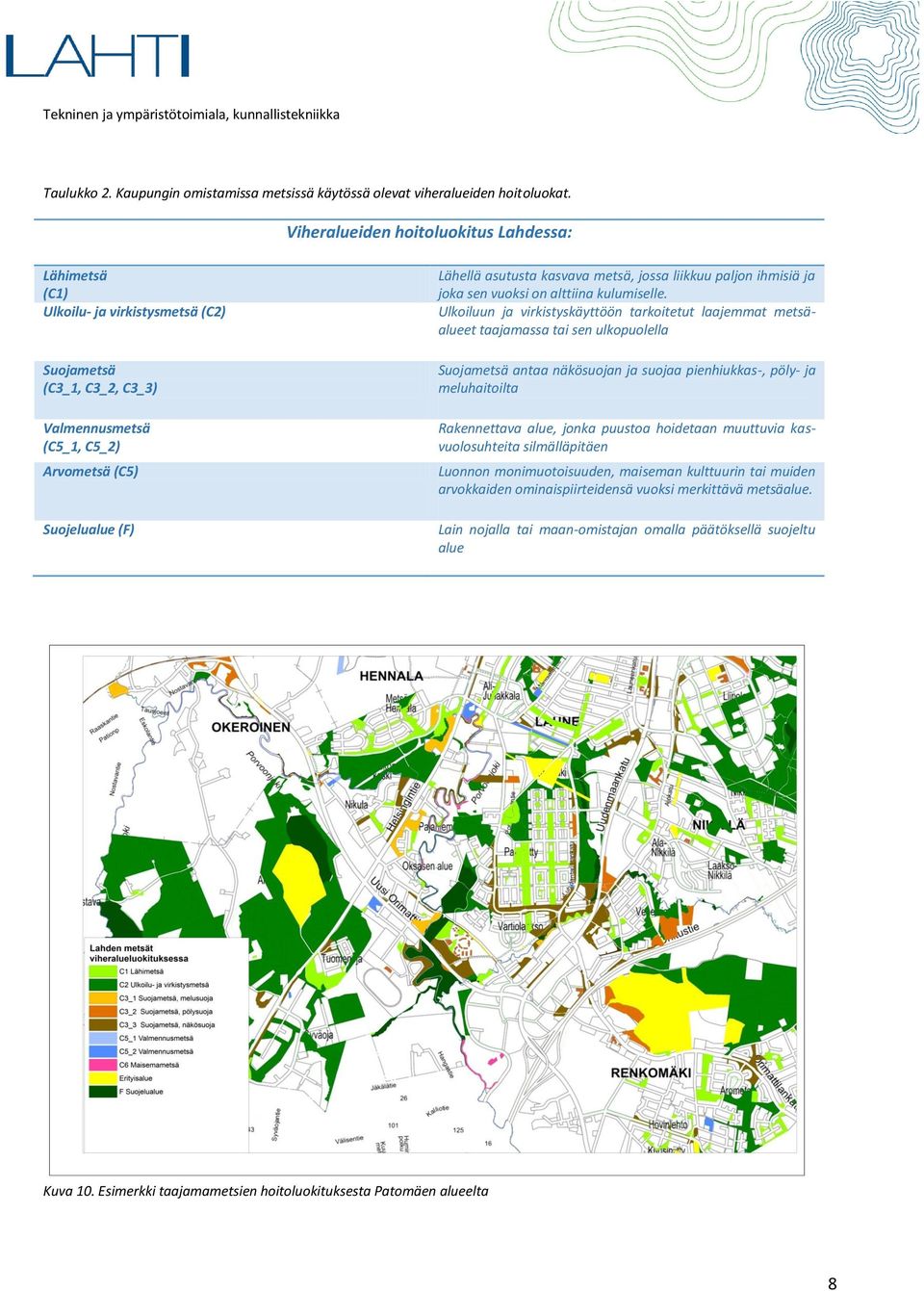Click the description starting 'Ulkoiluun ja virkistyskäyttöön'
The width and height of the screenshot is (924, 1291).
click(627, 321)
